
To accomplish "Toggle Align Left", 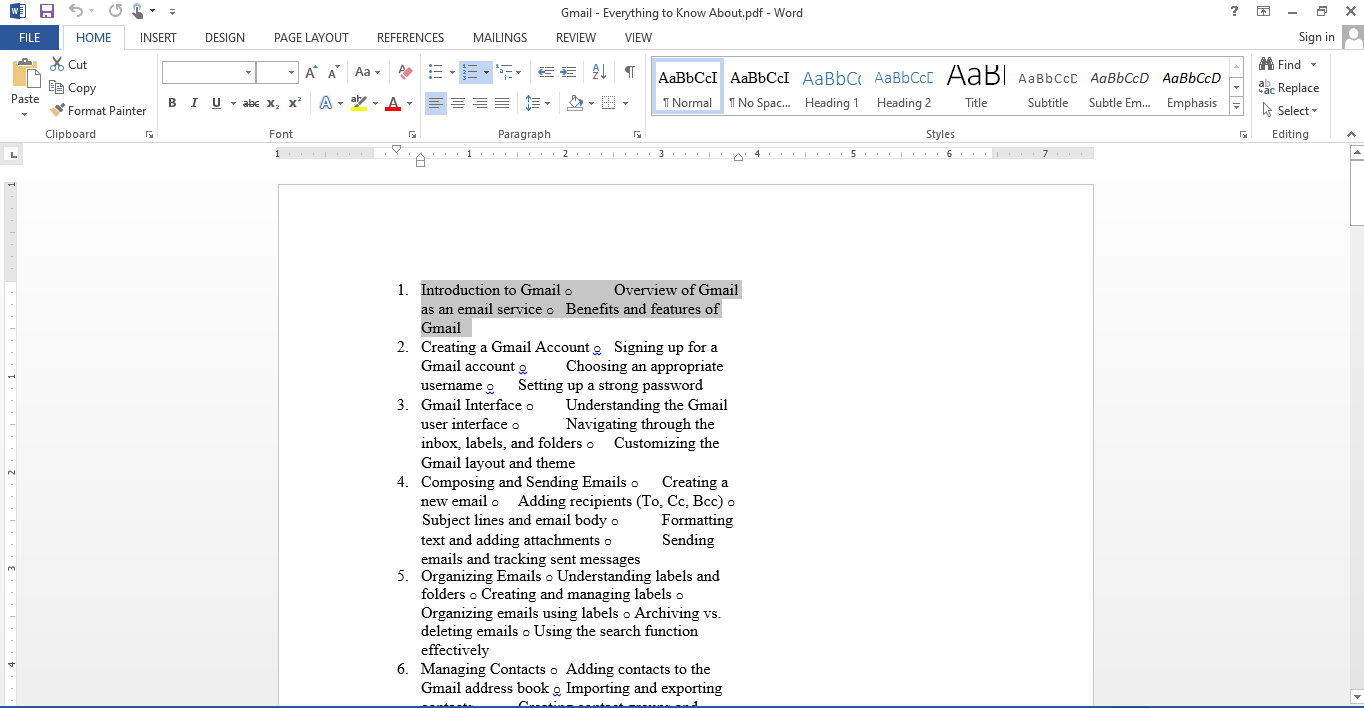I will (436, 103).
